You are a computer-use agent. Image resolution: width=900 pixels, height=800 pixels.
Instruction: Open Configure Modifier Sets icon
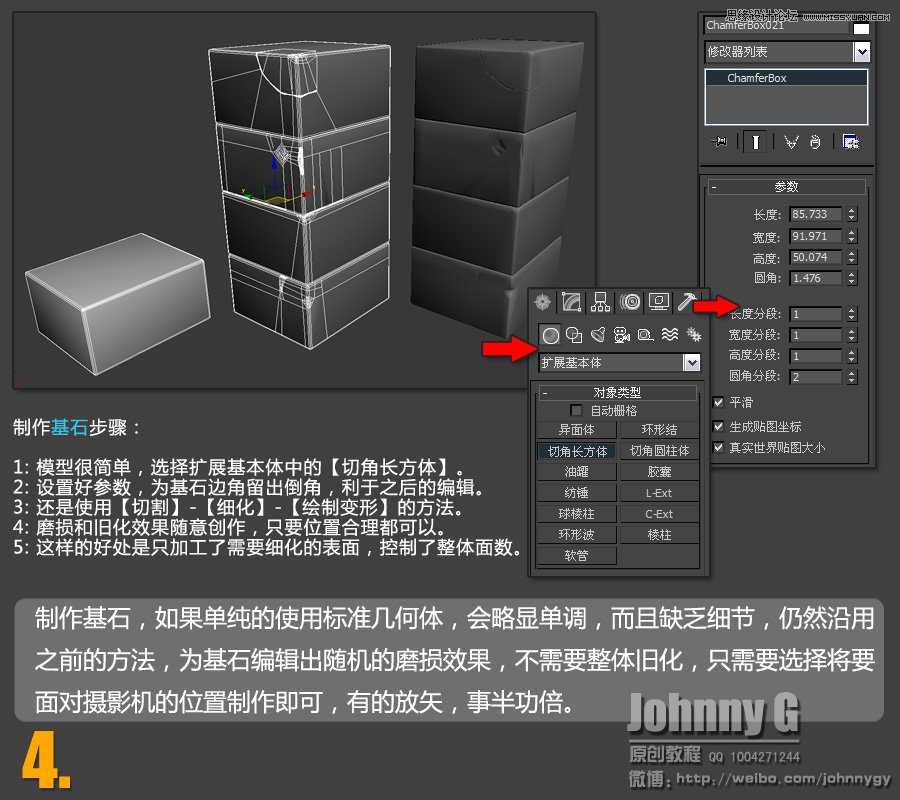[850, 142]
